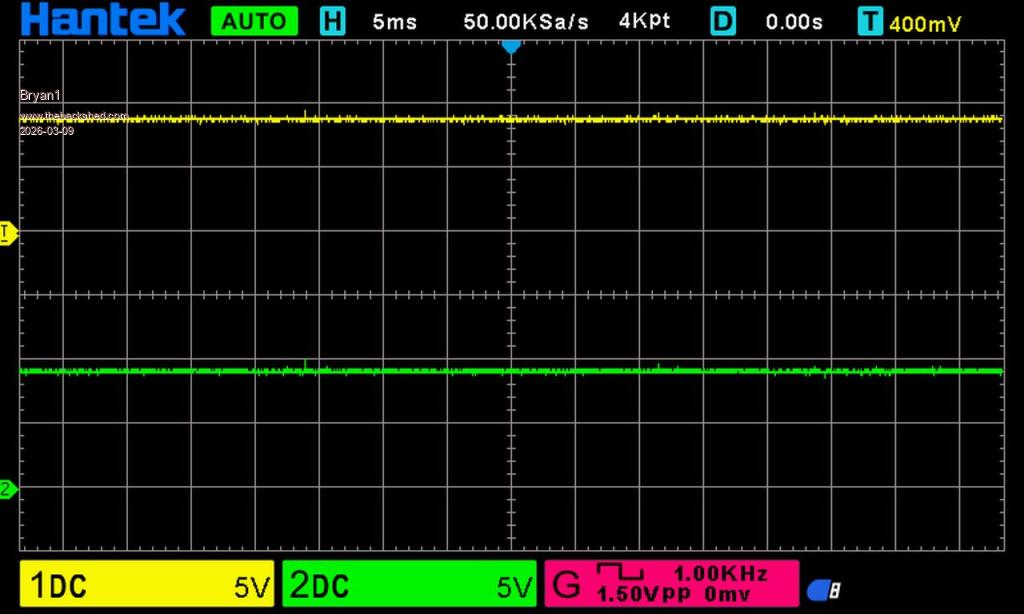
Task: Click the 0.00s delay value
Action: [795, 21]
